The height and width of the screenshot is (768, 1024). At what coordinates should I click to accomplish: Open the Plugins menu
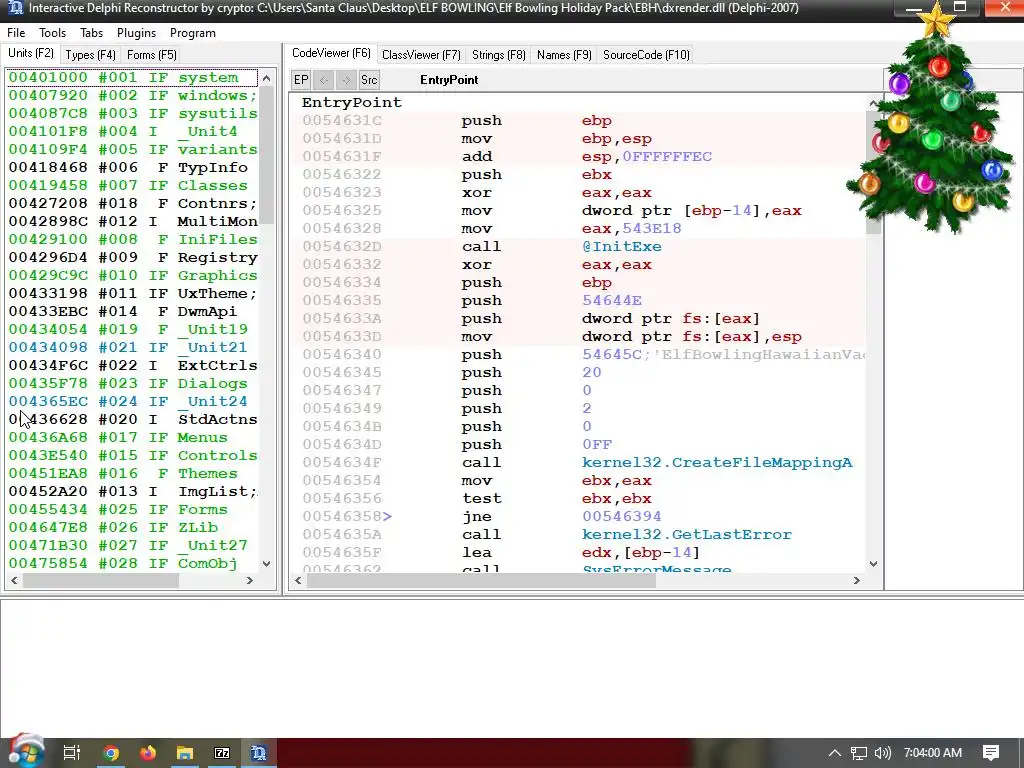(136, 33)
